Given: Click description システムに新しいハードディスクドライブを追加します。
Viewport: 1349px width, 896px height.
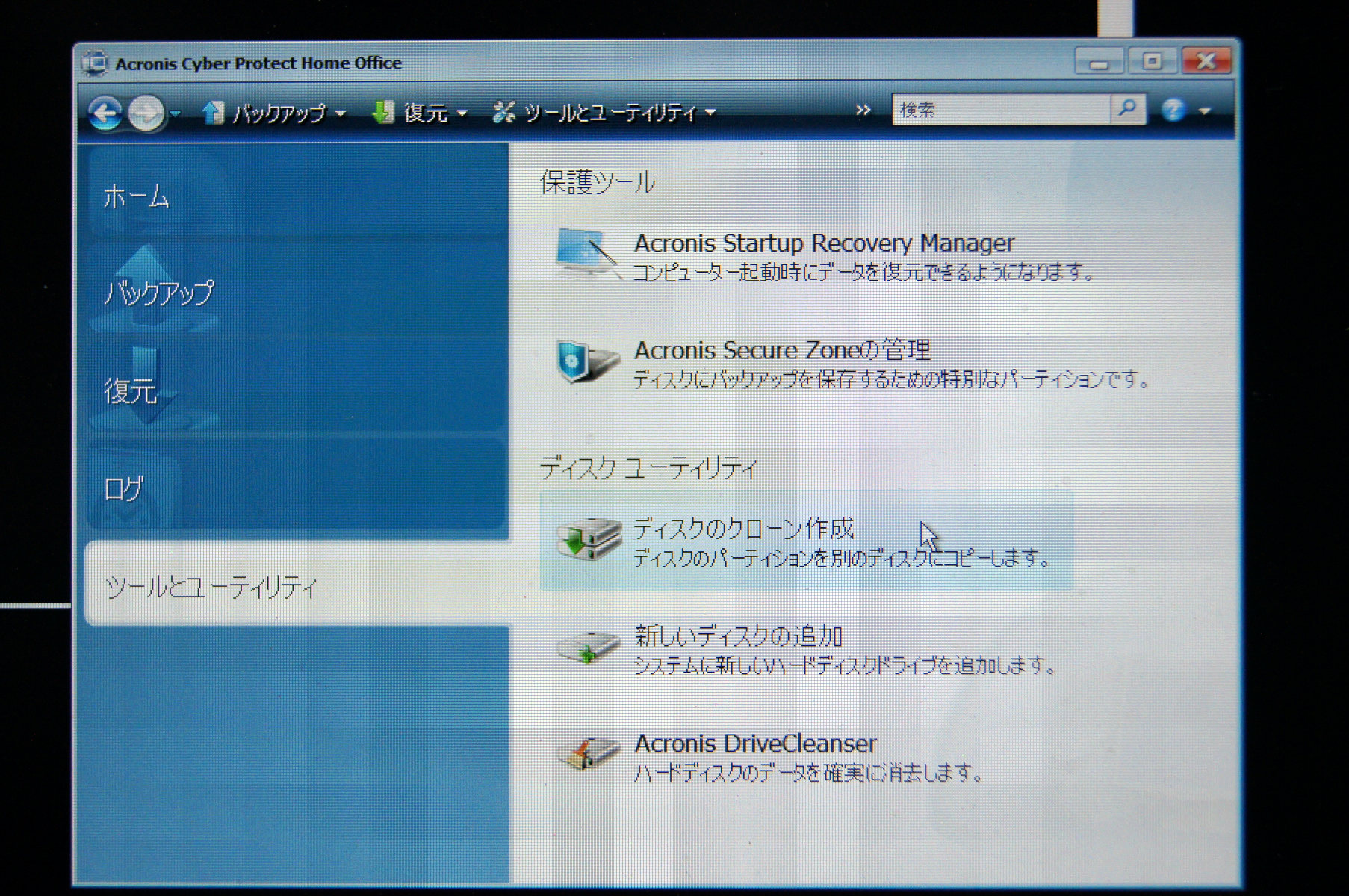Looking at the screenshot, I should pyautogui.click(x=845, y=665).
